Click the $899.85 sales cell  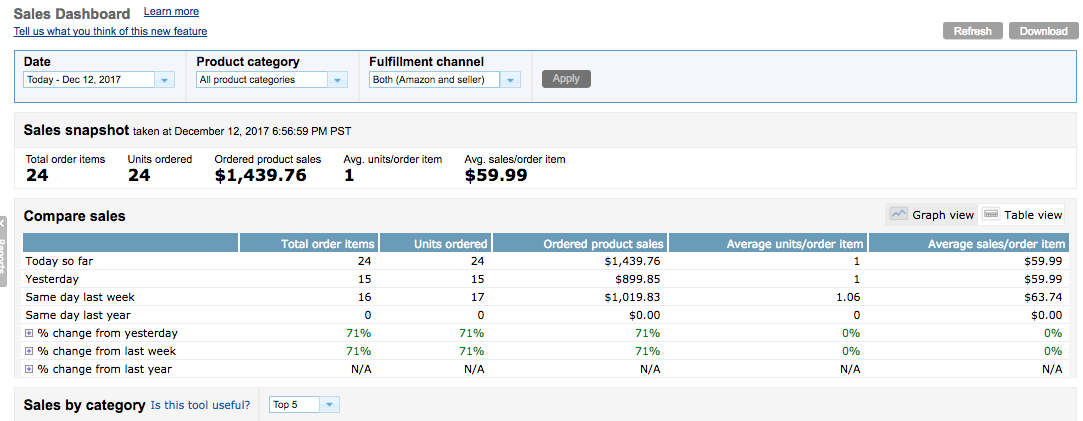click(x=637, y=280)
